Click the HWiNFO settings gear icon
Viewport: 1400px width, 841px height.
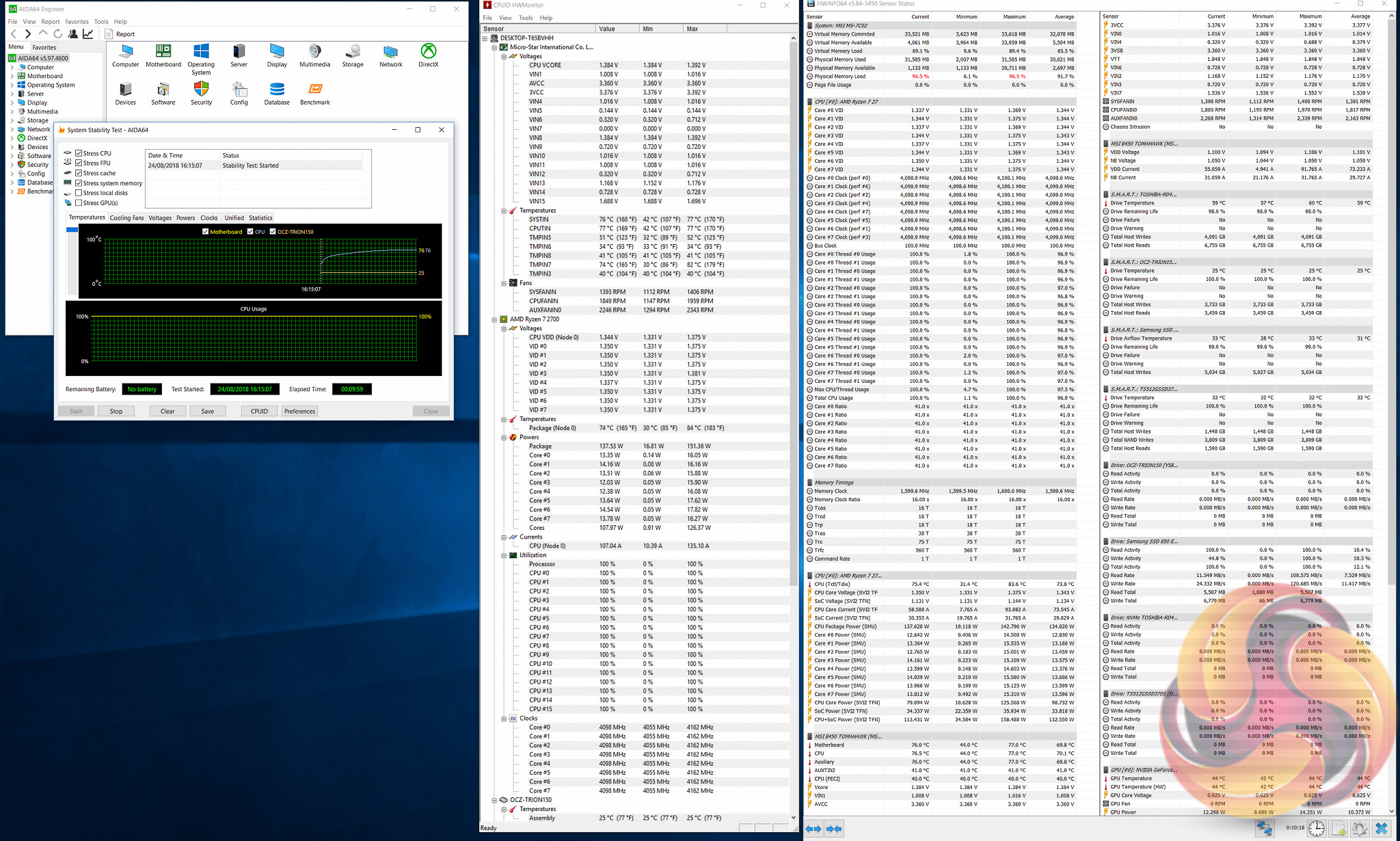pos(1359,829)
